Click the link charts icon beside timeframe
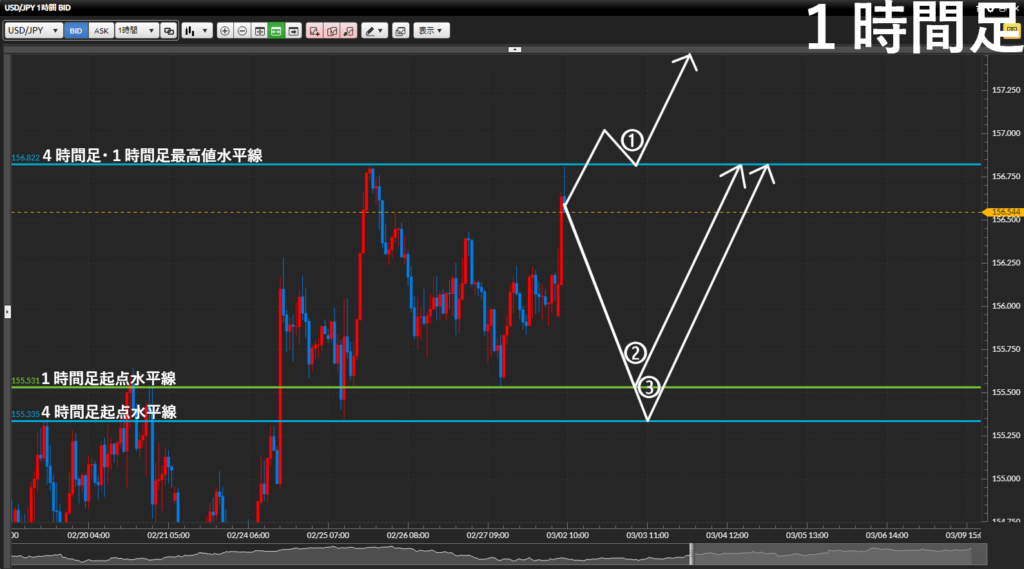 169,31
